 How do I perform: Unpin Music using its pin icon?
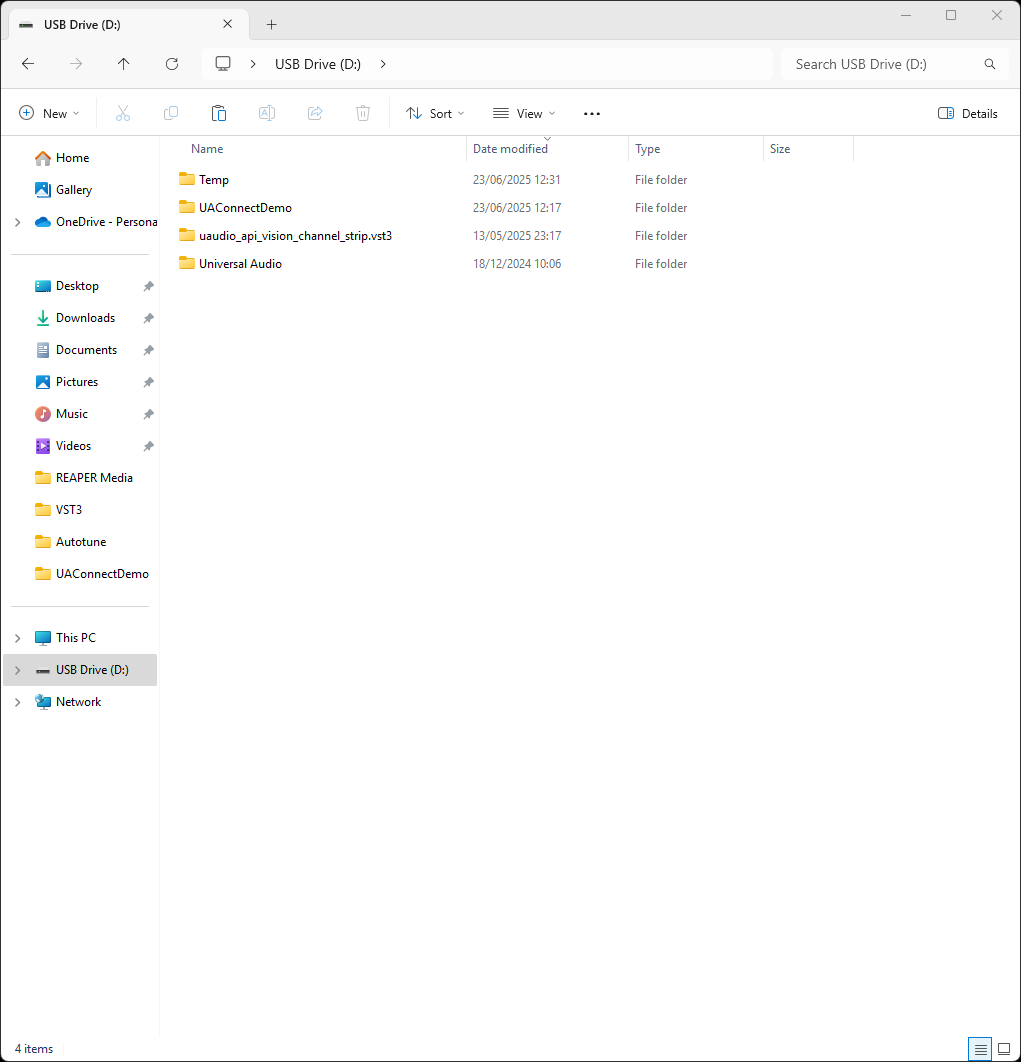(148, 414)
